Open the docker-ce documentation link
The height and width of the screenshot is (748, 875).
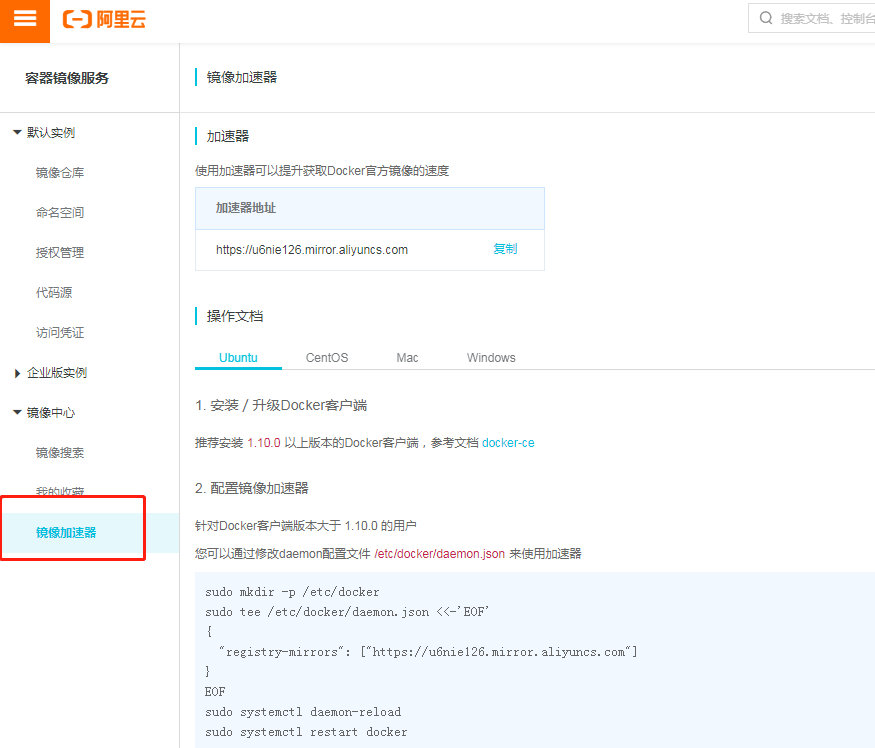point(508,443)
